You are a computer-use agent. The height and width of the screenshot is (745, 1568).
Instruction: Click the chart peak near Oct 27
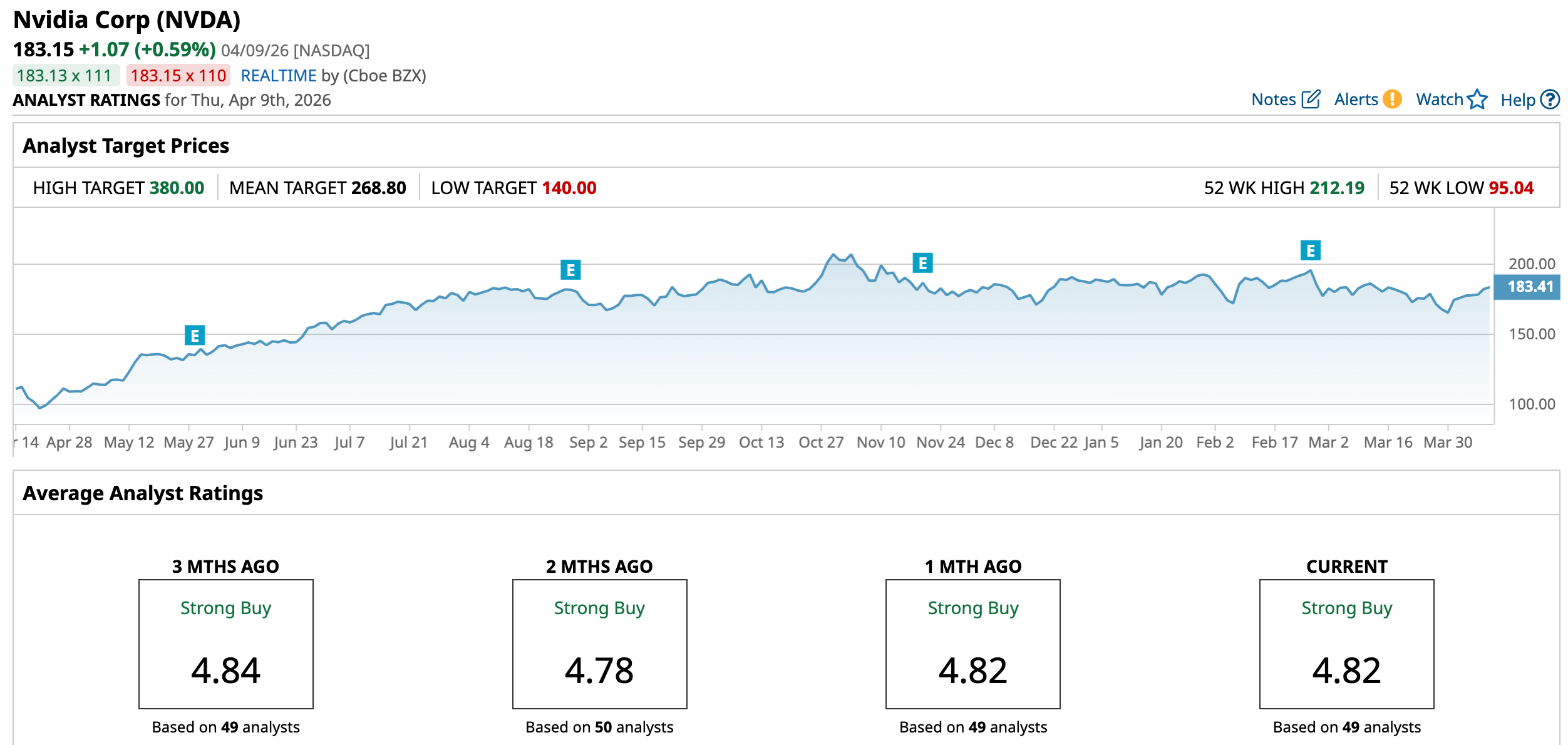(833, 255)
